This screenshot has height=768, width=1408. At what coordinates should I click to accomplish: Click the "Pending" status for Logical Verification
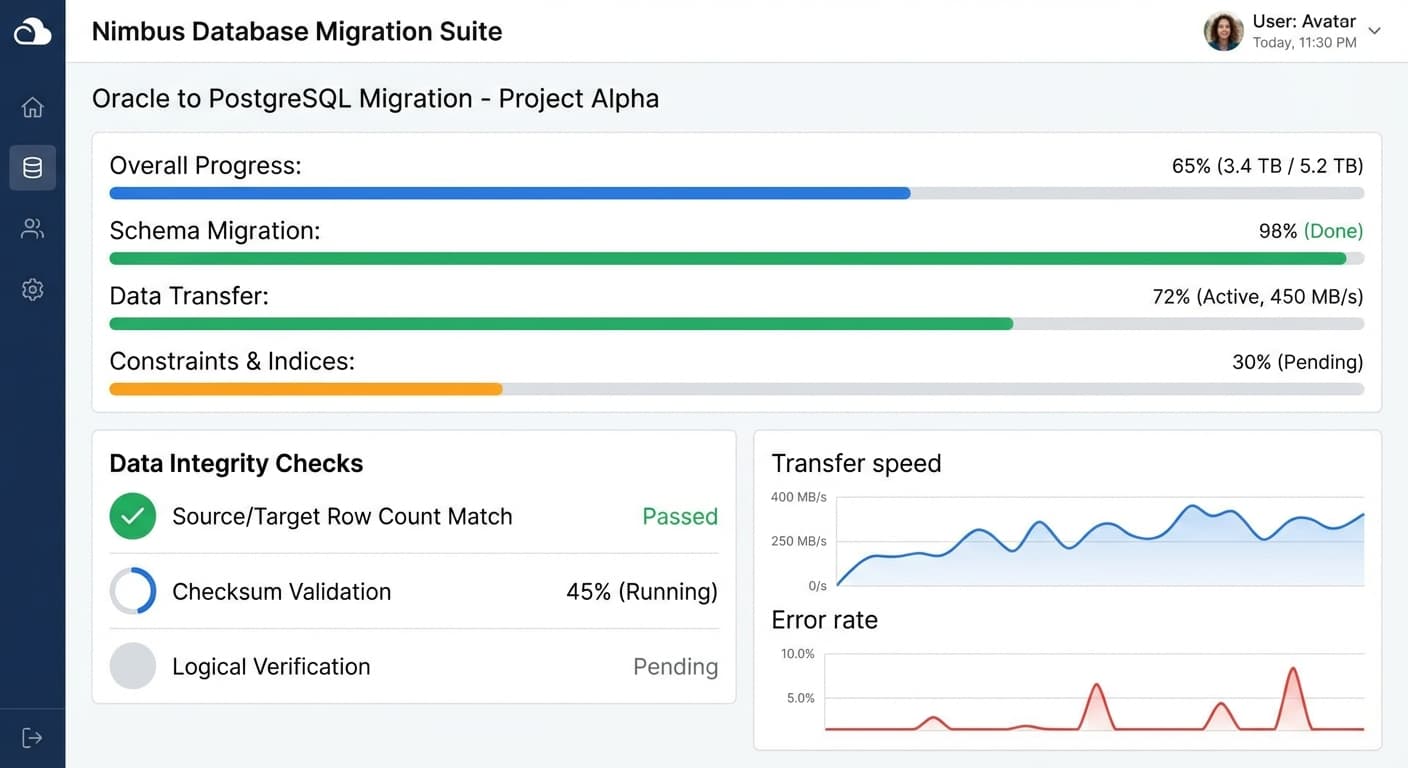[676, 666]
